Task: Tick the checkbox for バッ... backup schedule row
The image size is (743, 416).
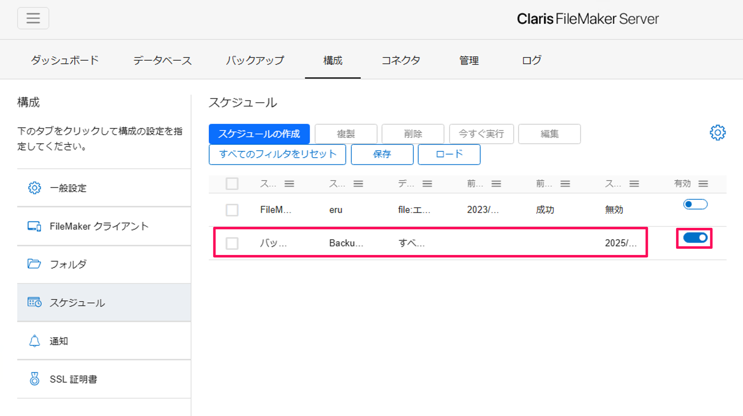Action: (x=232, y=244)
